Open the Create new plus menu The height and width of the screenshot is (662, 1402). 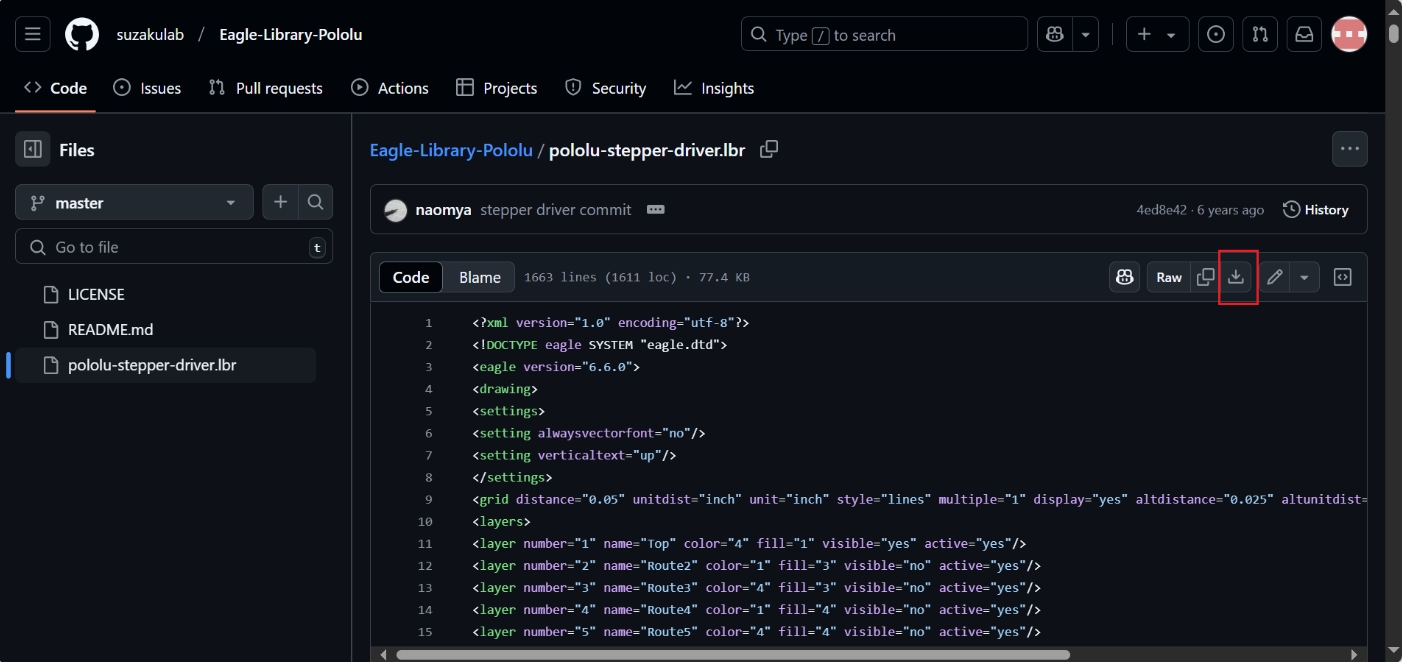click(x=1157, y=34)
